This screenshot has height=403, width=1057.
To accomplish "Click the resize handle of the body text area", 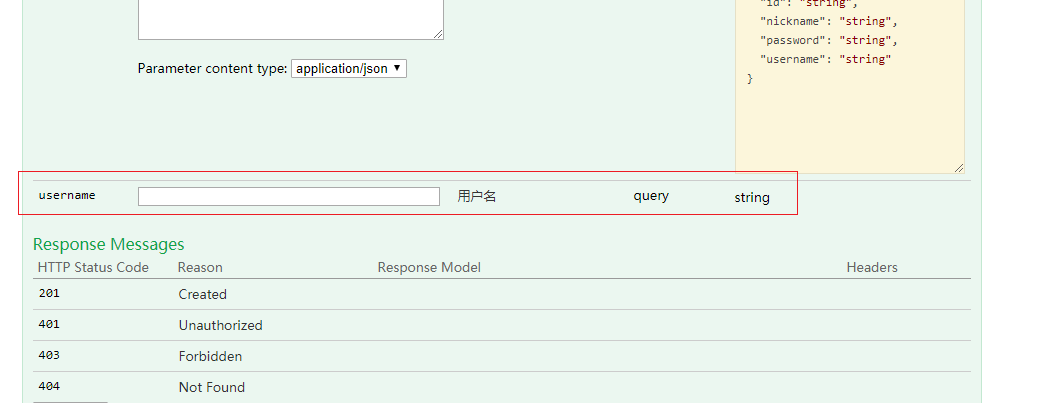I will (x=438, y=34).
